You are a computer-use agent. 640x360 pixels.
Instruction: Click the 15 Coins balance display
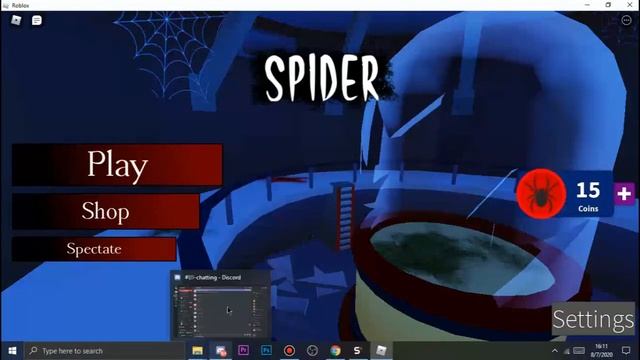pos(588,197)
